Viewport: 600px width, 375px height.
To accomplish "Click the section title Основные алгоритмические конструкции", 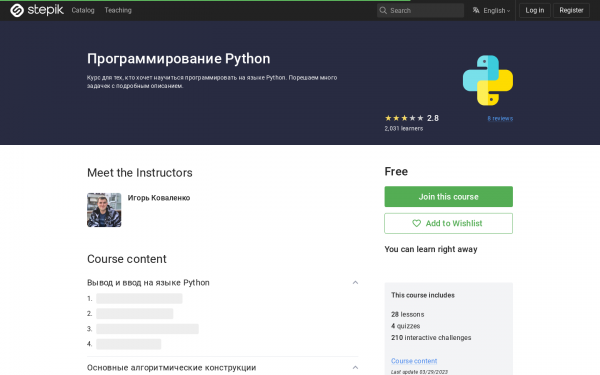I will (171, 367).
